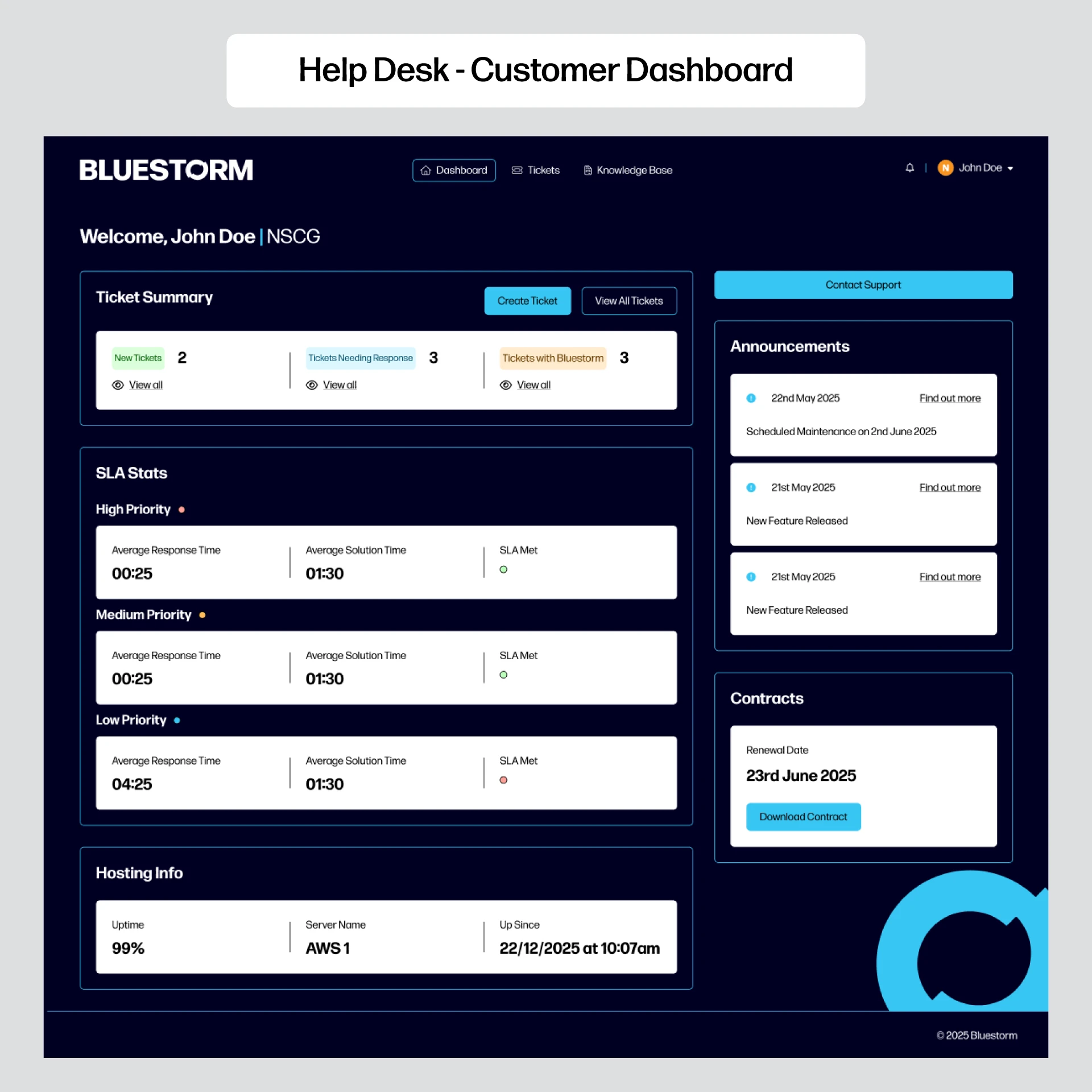Click the Create Ticket button

pyautogui.click(x=527, y=301)
